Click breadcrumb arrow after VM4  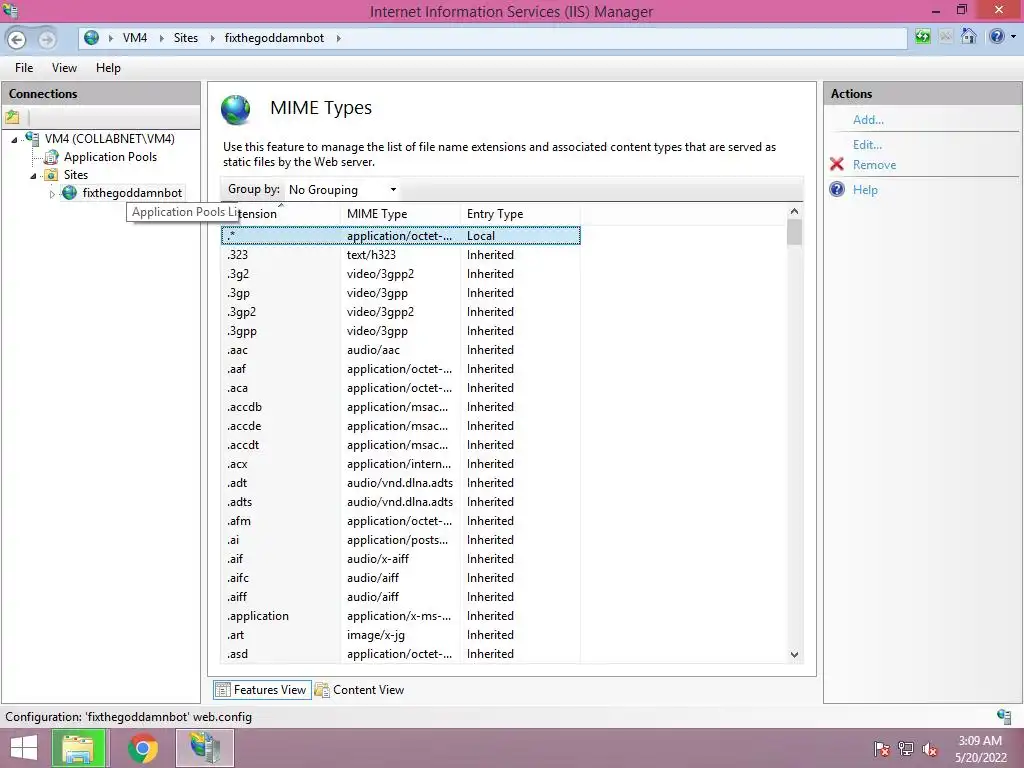click(x=162, y=38)
